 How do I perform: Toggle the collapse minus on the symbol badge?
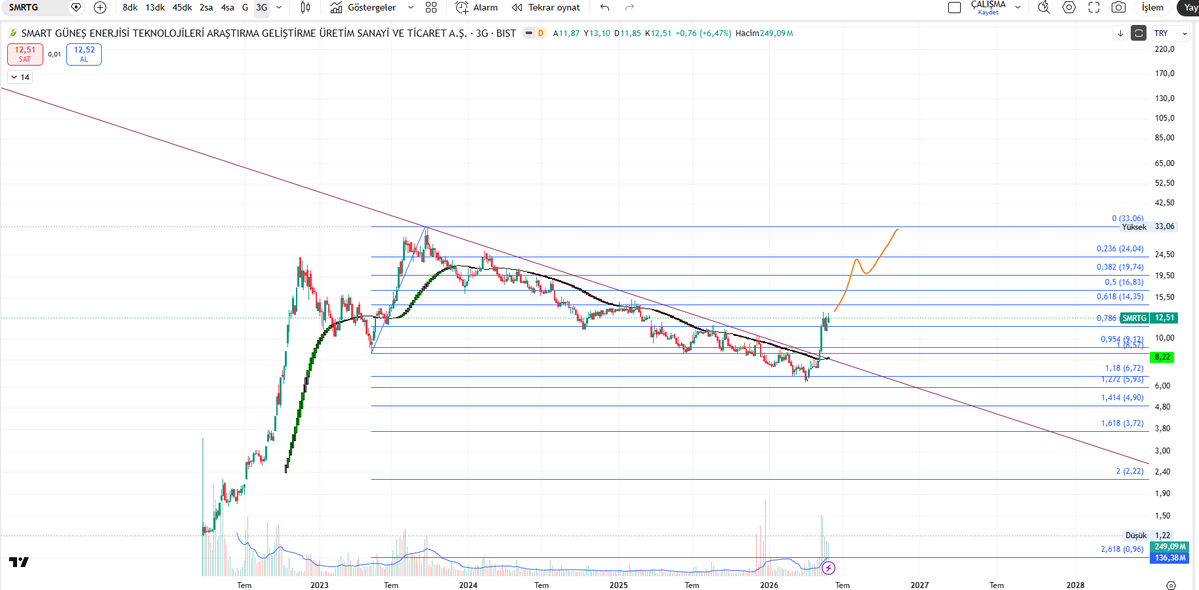point(528,33)
